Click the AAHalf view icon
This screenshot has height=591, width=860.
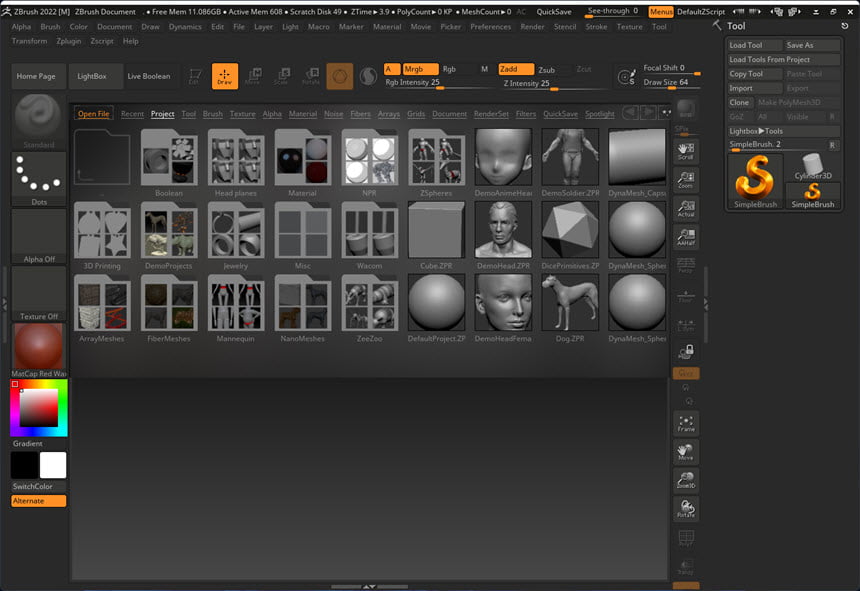pyautogui.click(x=686, y=237)
